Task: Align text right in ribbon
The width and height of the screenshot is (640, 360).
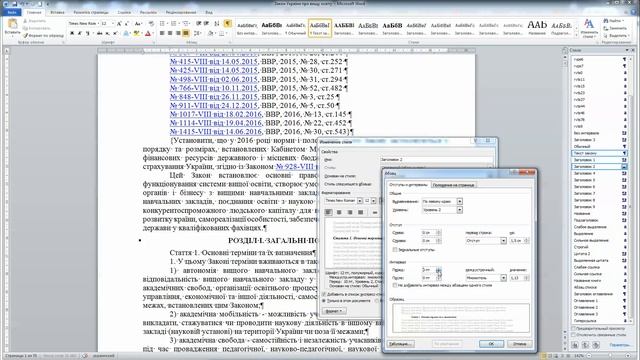Action: coord(178,33)
